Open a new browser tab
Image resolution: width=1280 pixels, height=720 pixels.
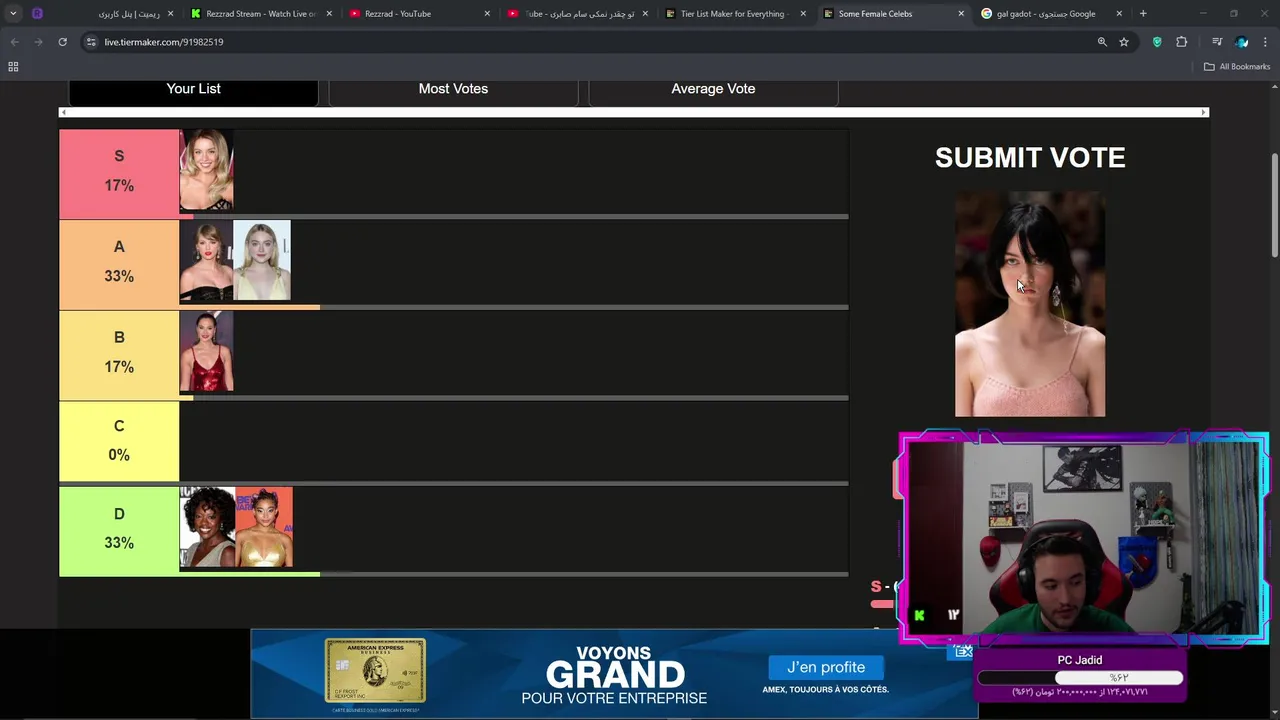pyautogui.click(x=1143, y=14)
